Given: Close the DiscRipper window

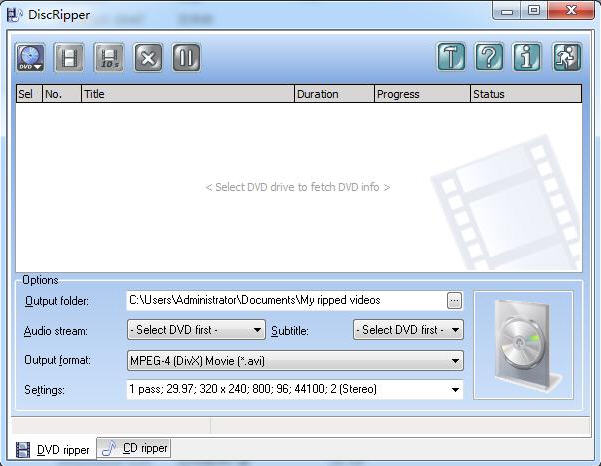Looking at the screenshot, I should [x=571, y=11].
